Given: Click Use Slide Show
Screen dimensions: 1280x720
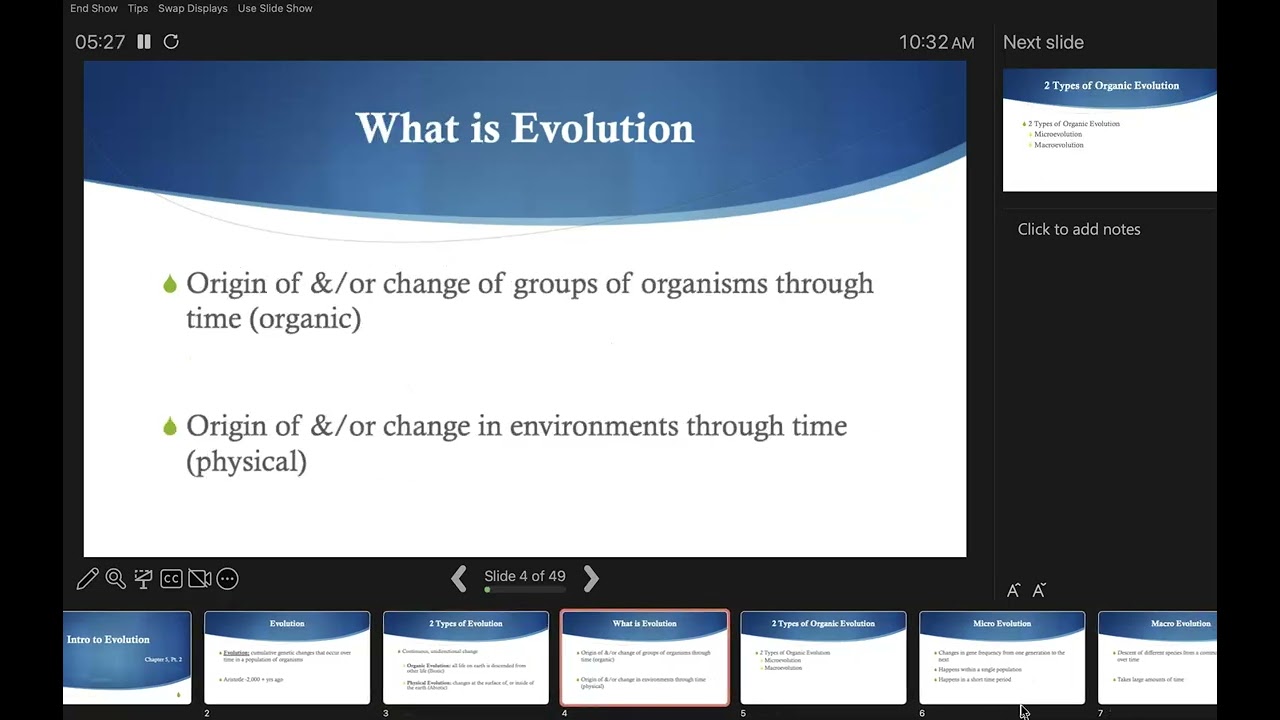Looking at the screenshot, I should (x=275, y=8).
